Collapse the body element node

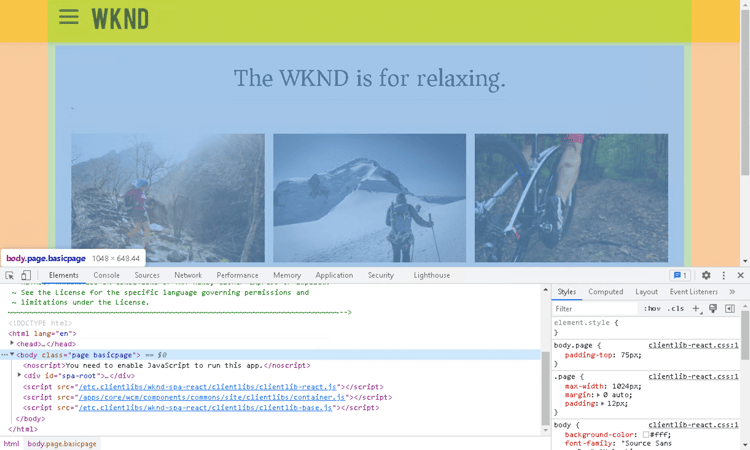12,354
